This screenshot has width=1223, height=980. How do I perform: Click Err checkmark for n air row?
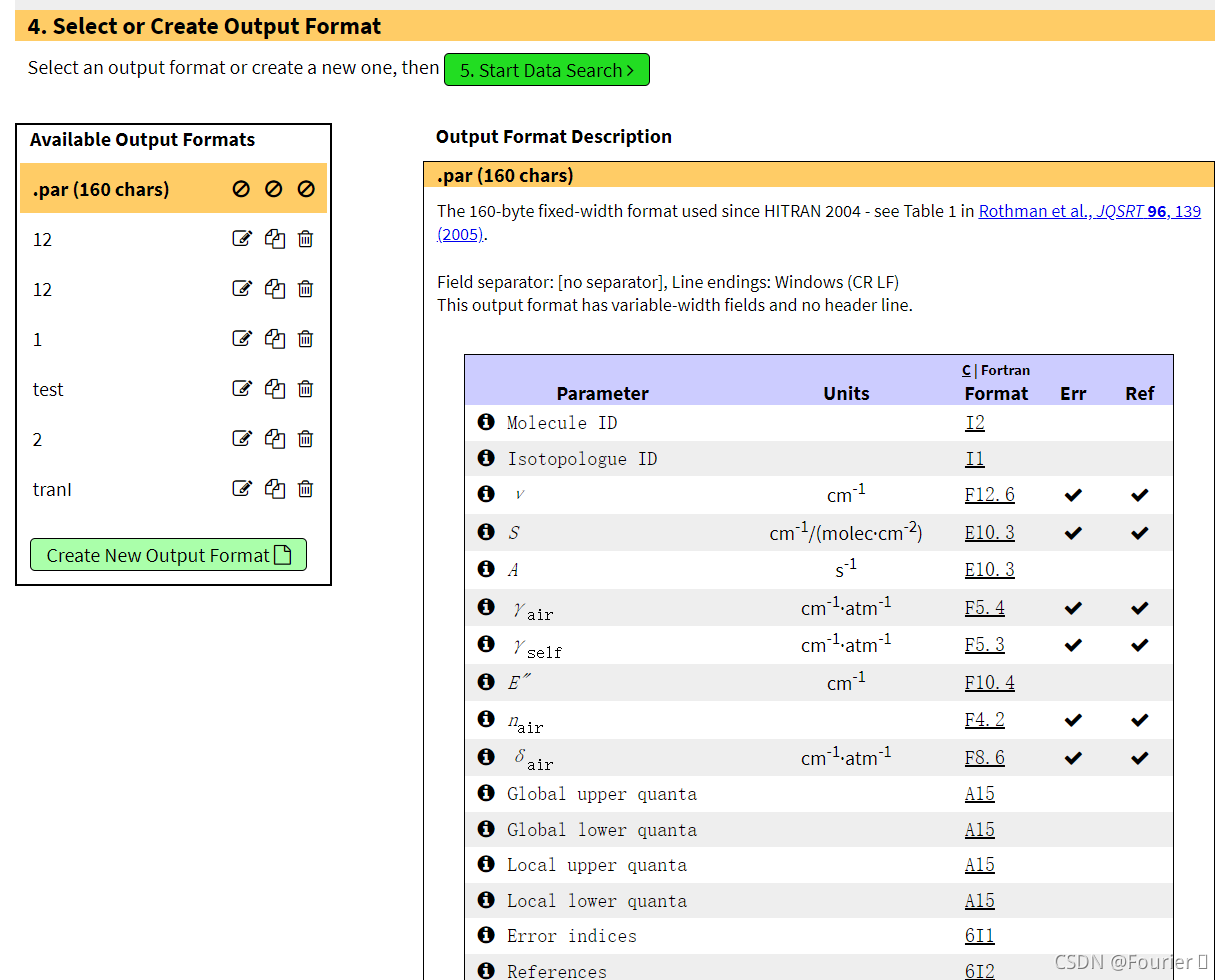(1073, 720)
